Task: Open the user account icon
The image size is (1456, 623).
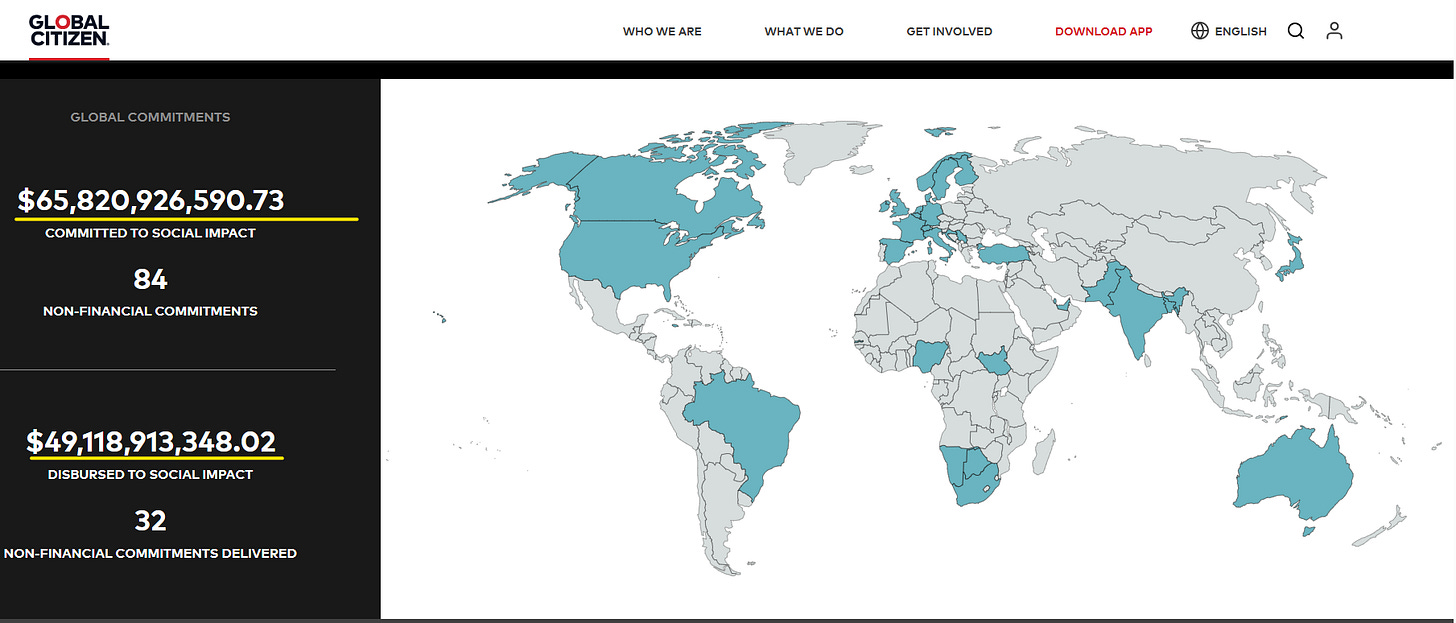Action: 1334,31
